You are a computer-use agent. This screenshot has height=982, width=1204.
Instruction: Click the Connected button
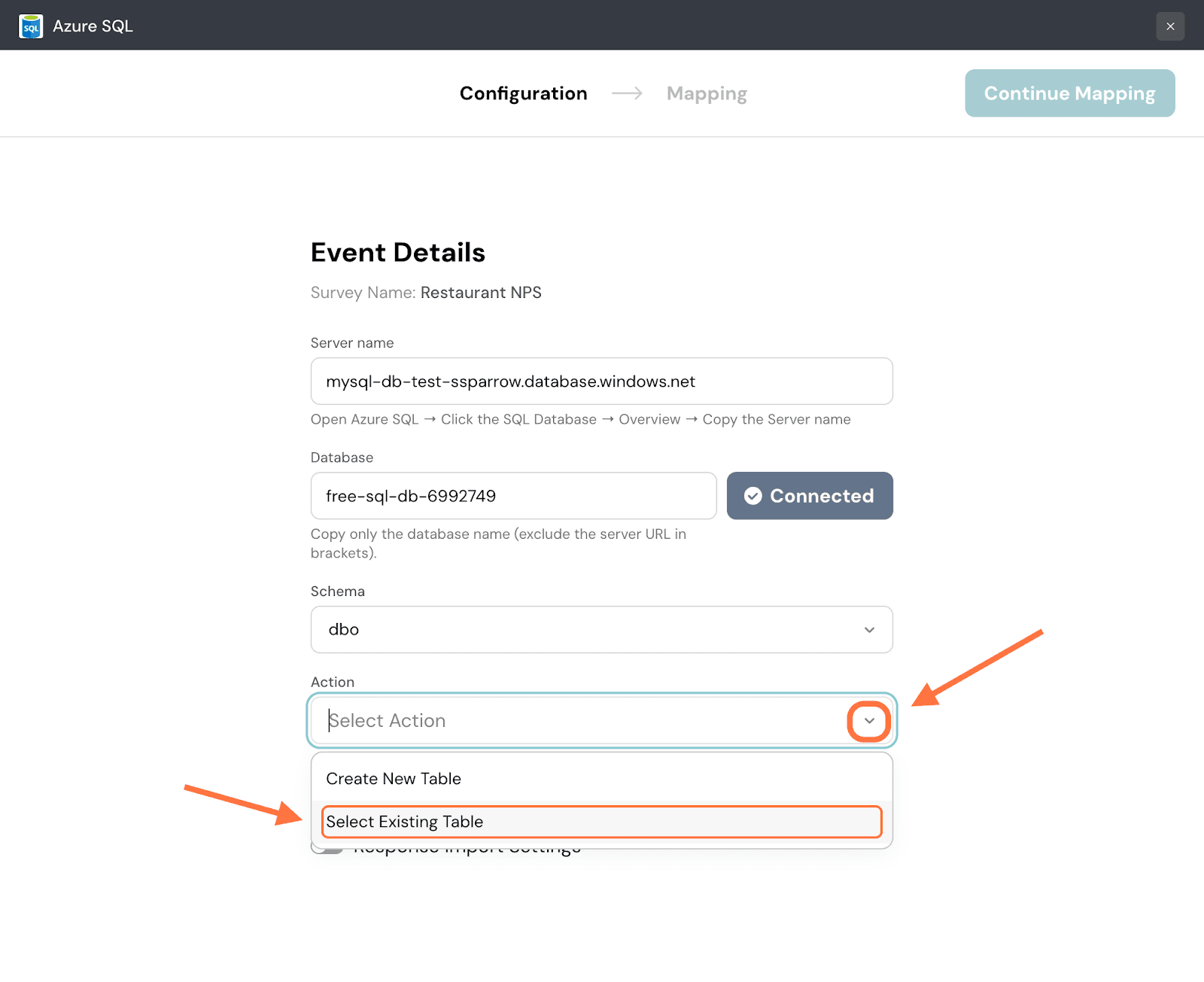810,496
